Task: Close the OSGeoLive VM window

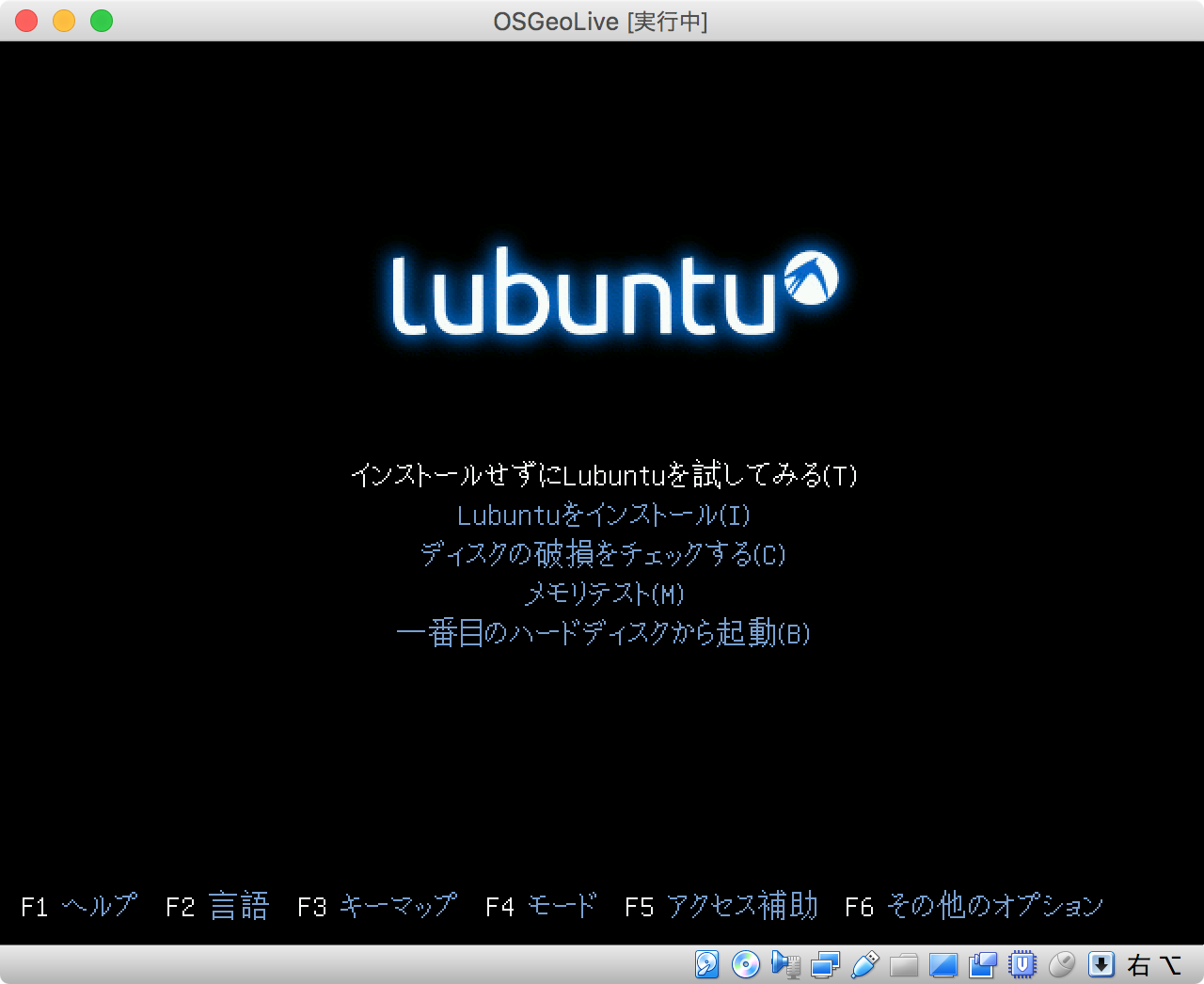Action: point(26,21)
